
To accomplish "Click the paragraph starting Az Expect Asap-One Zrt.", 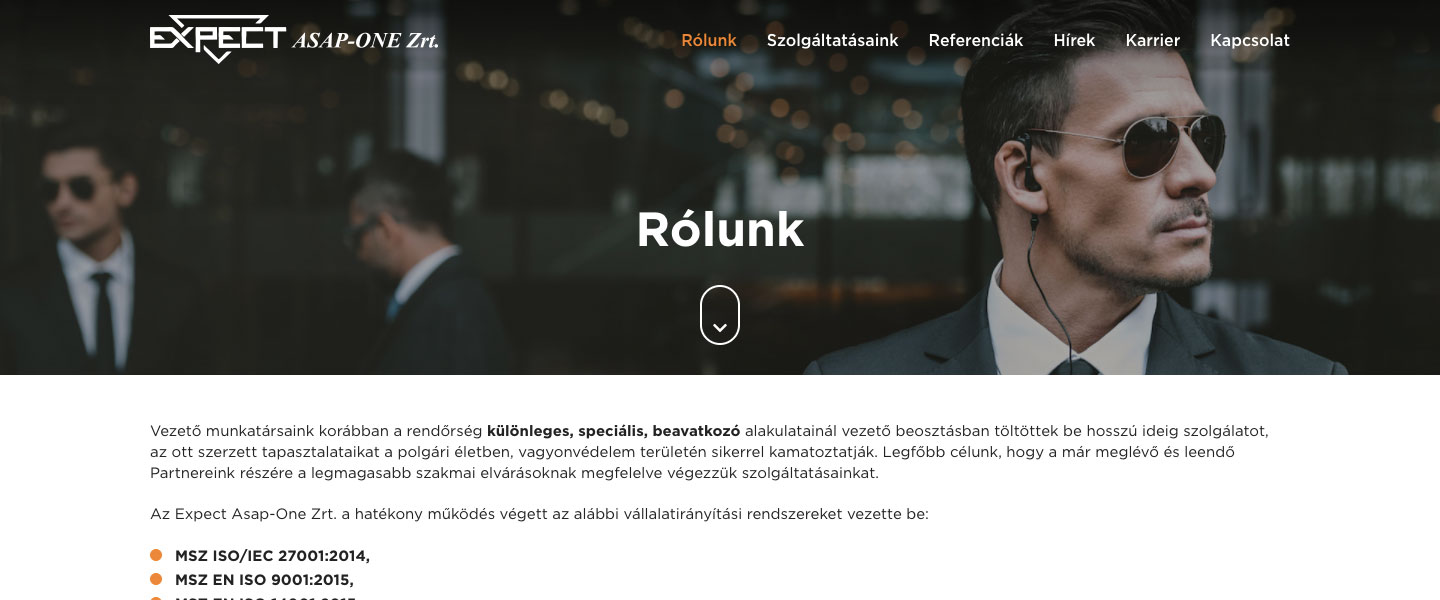I will pyautogui.click(x=539, y=515).
